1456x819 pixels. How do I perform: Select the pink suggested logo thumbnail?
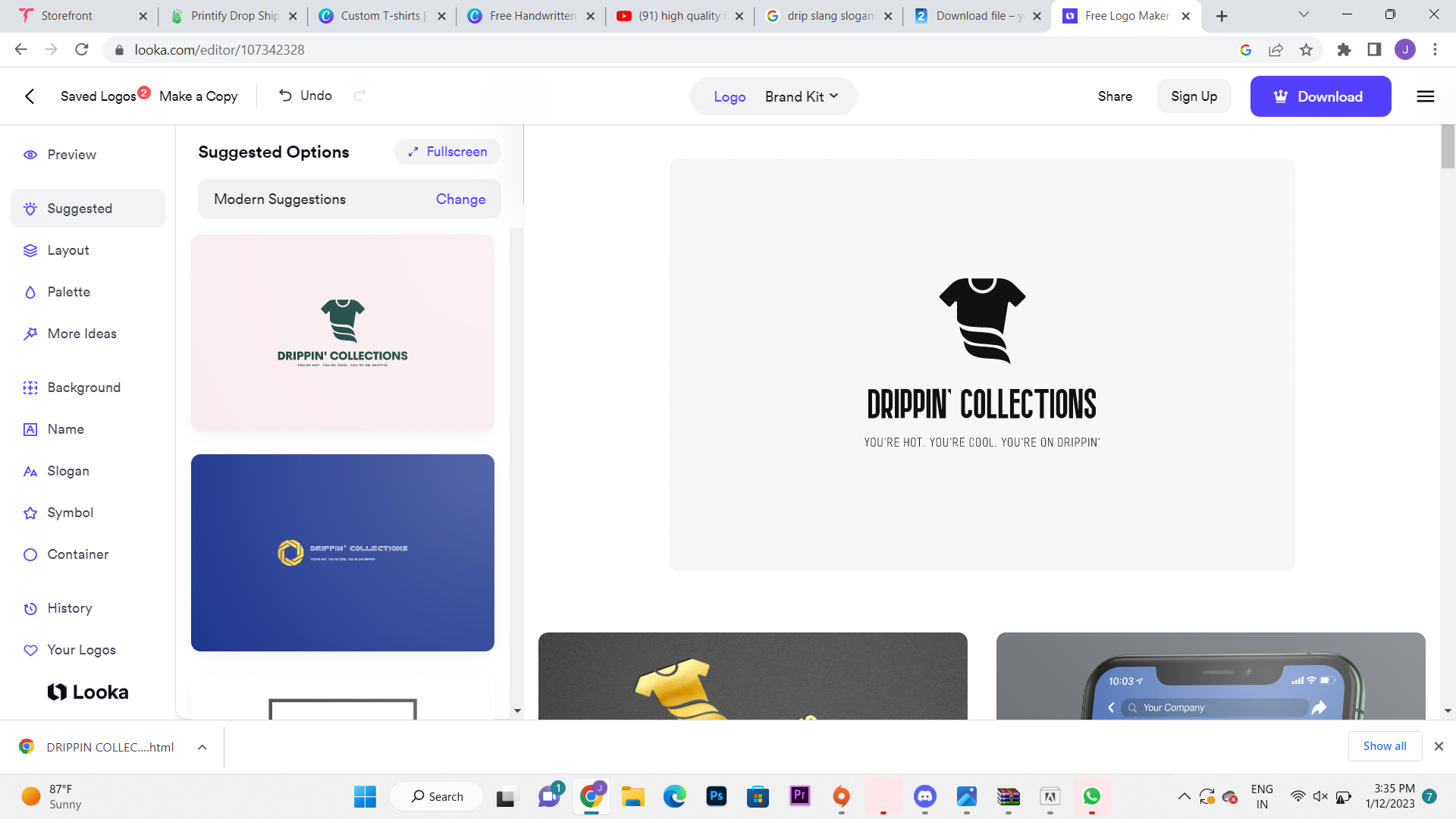coord(343,333)
